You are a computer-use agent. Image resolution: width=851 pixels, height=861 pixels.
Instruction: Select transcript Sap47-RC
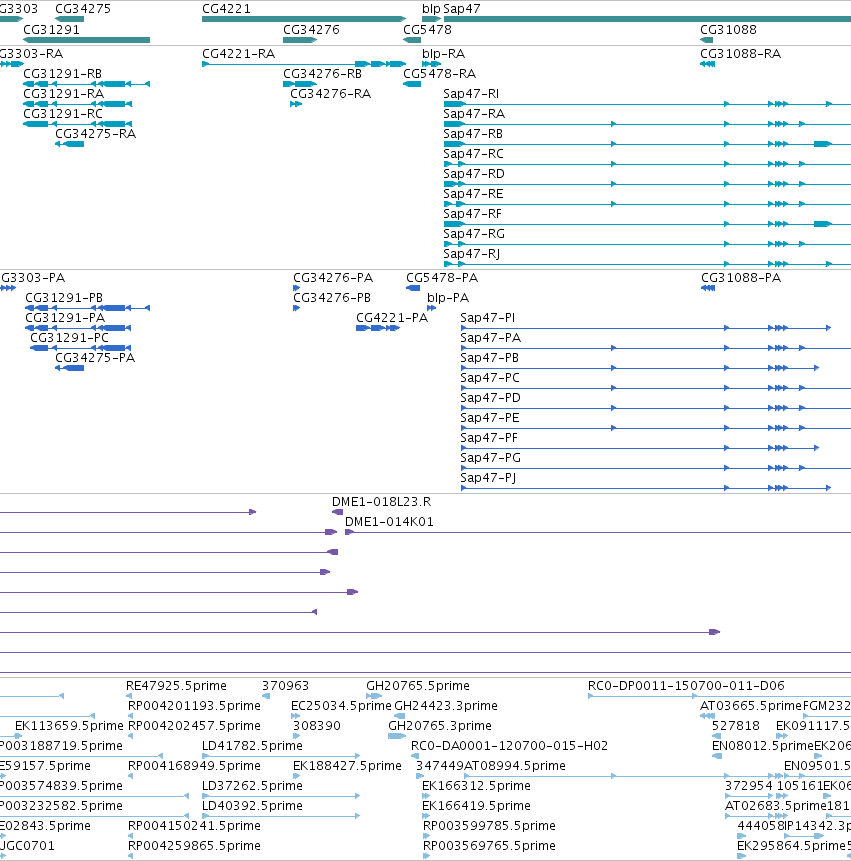[x=647, y=164]
